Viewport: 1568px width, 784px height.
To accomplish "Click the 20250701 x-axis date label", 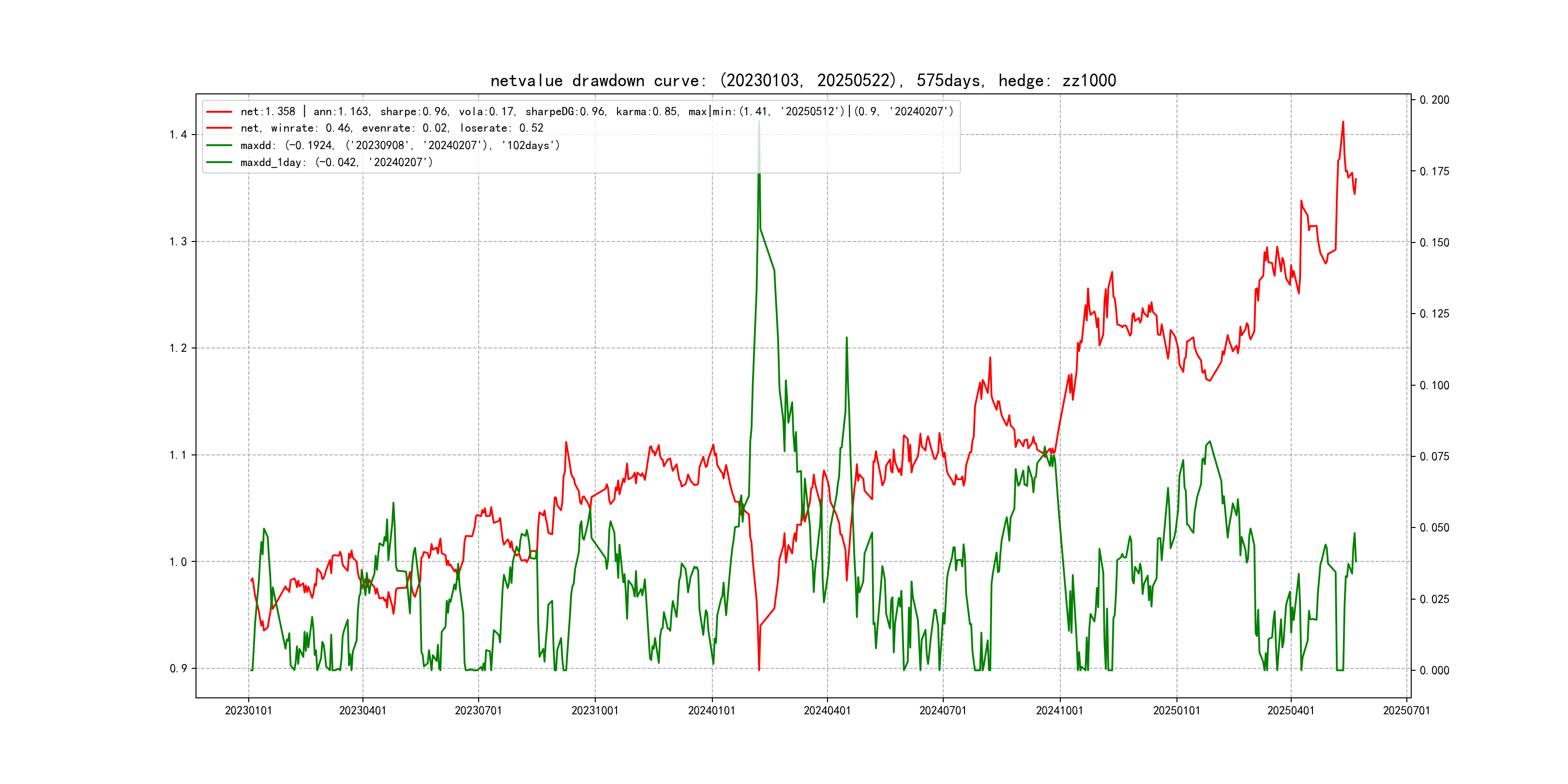I will (x=1406, y=710).
